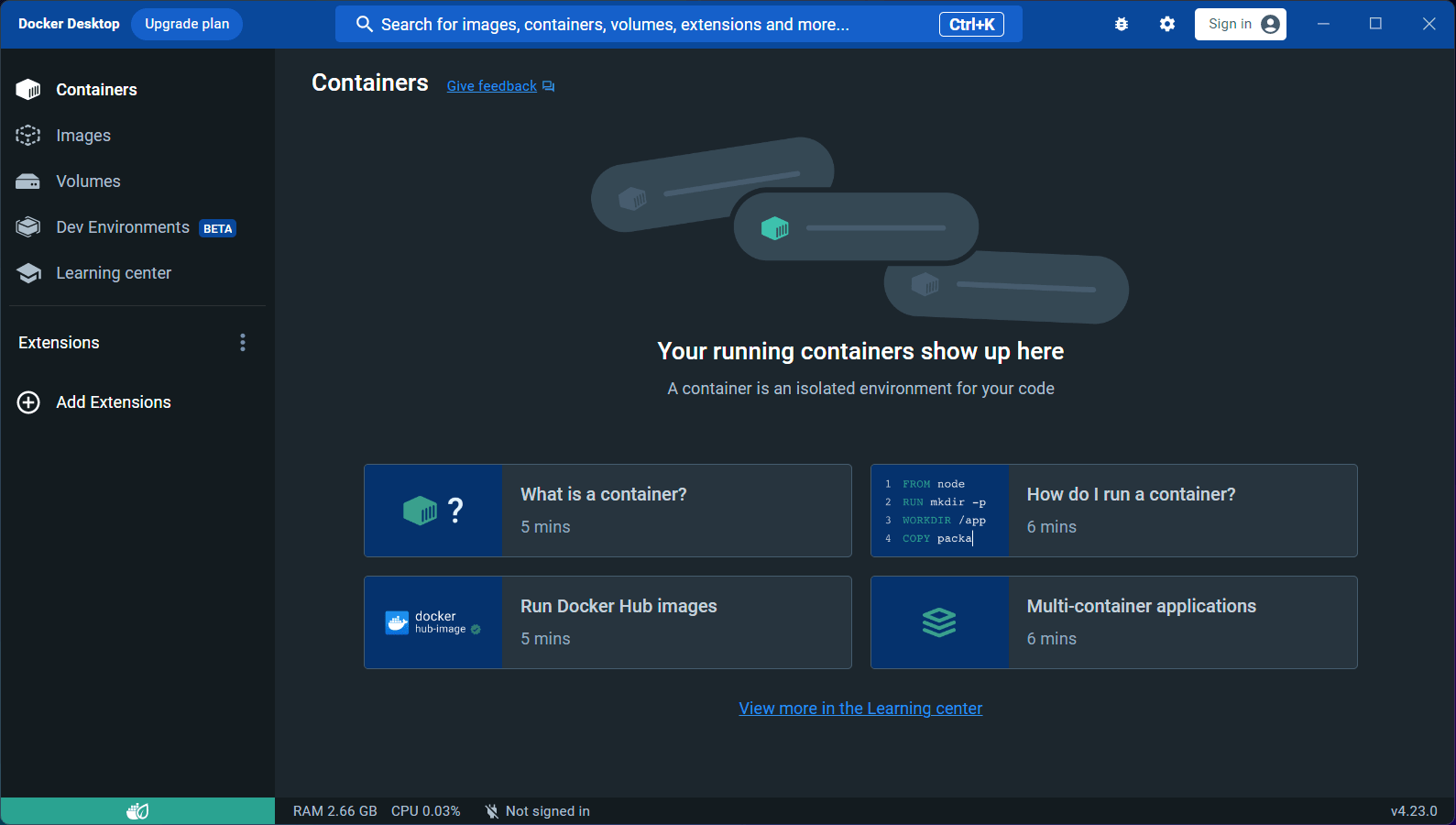Open the Containers sidebar icon
This screenshot has width=1456, height=825.
(x=28, y=90)
